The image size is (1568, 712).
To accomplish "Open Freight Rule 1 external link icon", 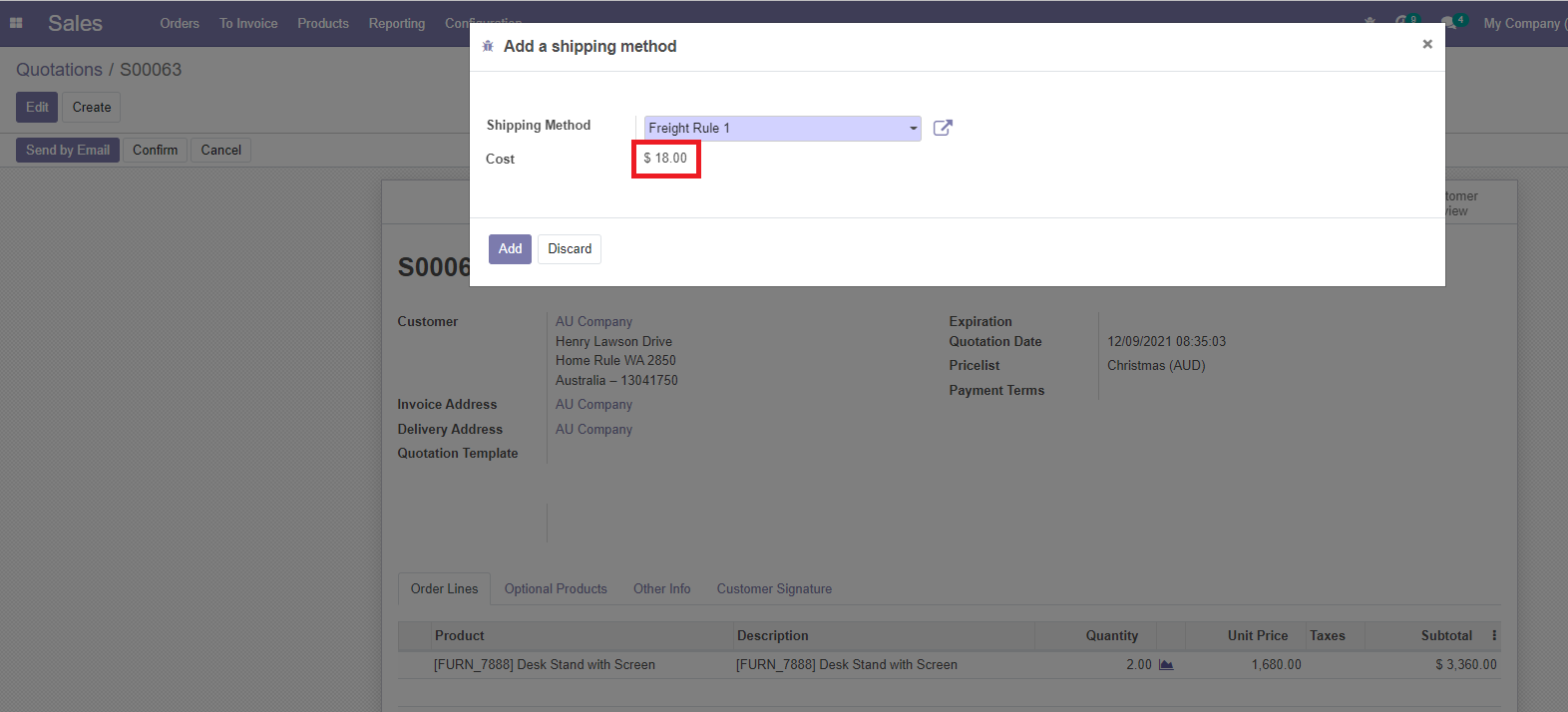I will [x=943, y=128].
